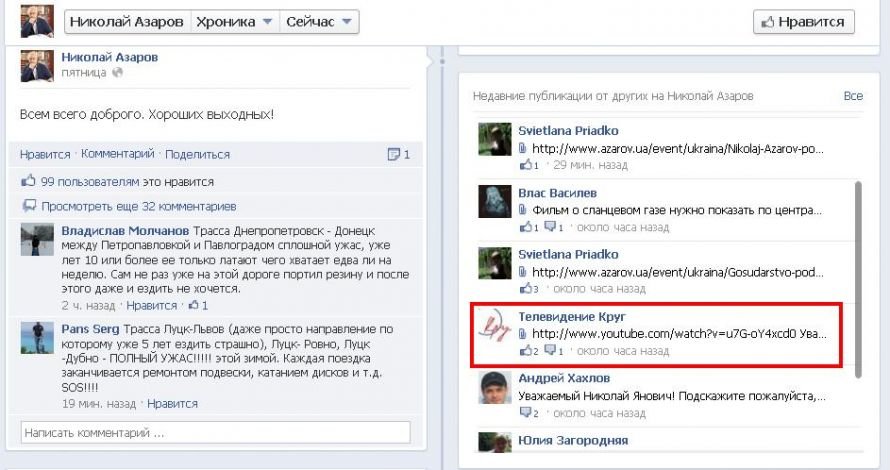
Task: Click Поделиться under the post
Action: click(x=197, y=155)
